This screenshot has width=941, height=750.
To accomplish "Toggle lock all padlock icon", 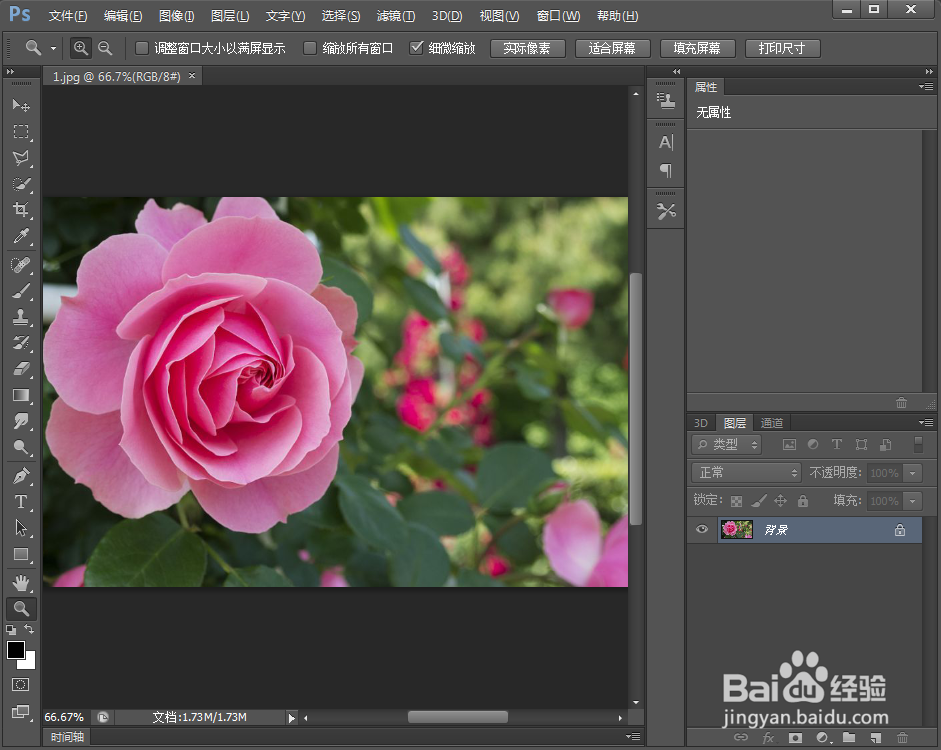I will (803, 500).
